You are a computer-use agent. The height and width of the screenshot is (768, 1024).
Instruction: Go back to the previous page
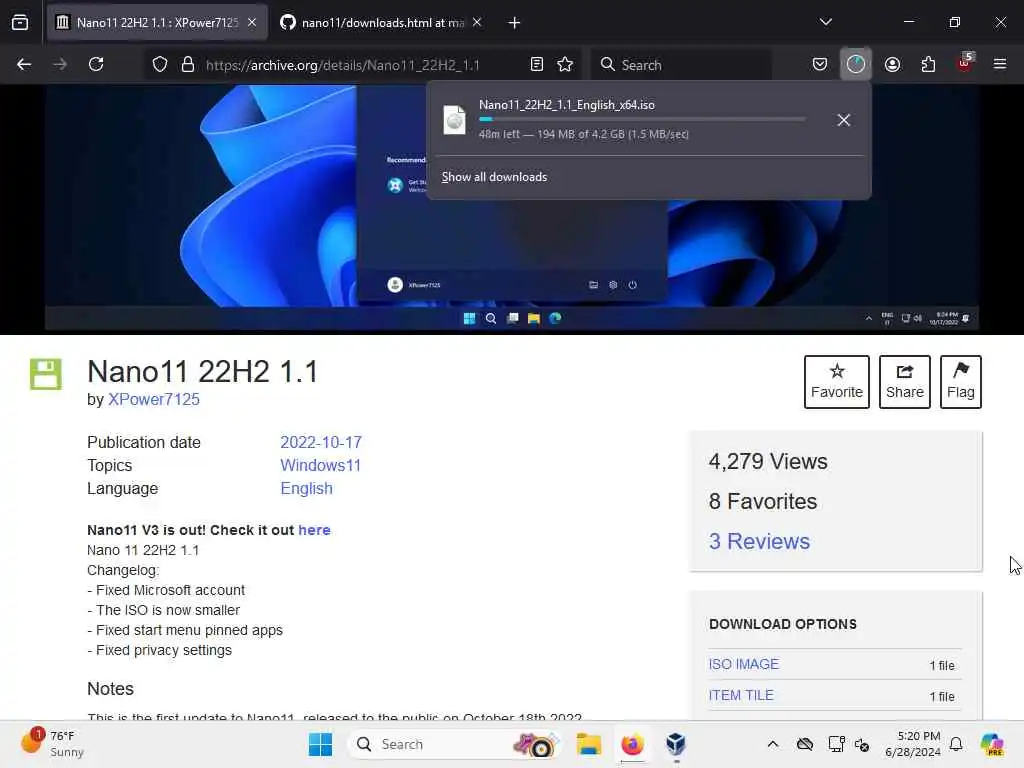coord(24,64)
